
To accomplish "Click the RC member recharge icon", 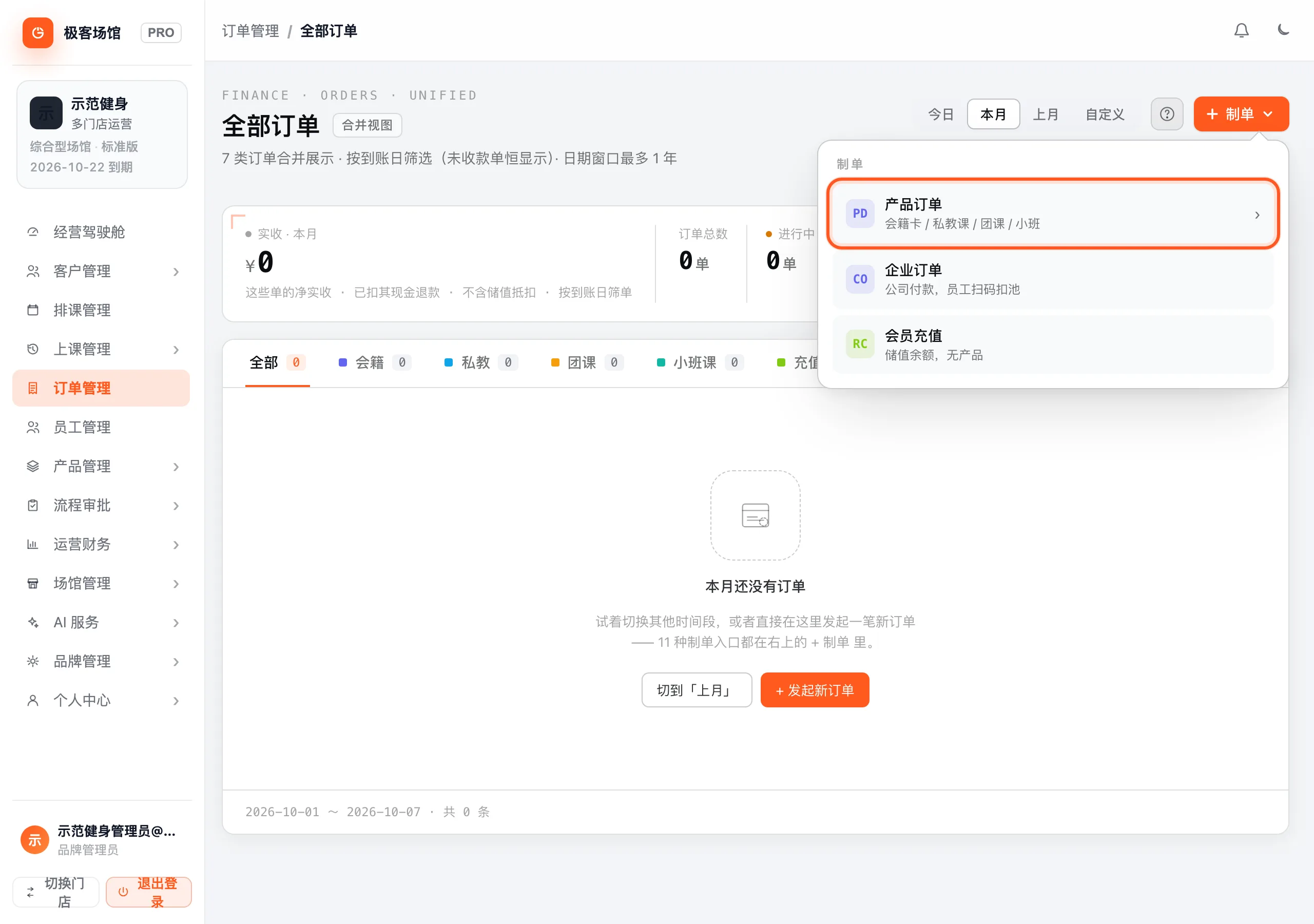I will point(860,344).
